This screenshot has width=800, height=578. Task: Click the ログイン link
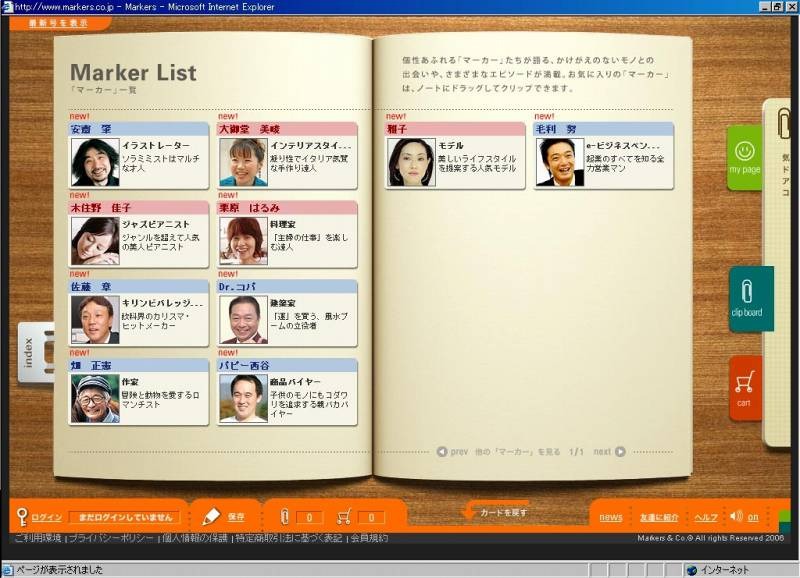pos(46,517)
